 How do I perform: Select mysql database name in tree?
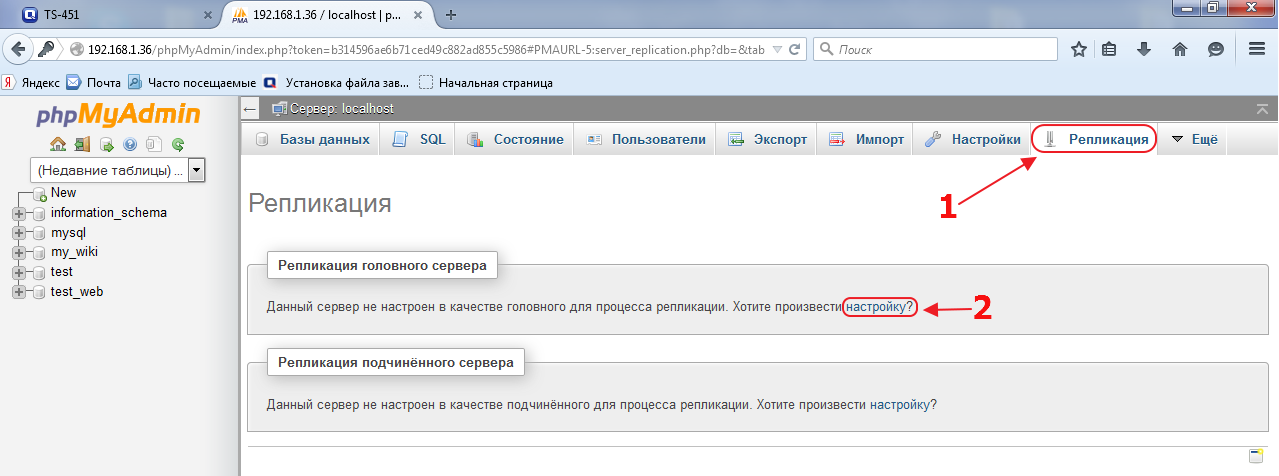tap(68, 233)
